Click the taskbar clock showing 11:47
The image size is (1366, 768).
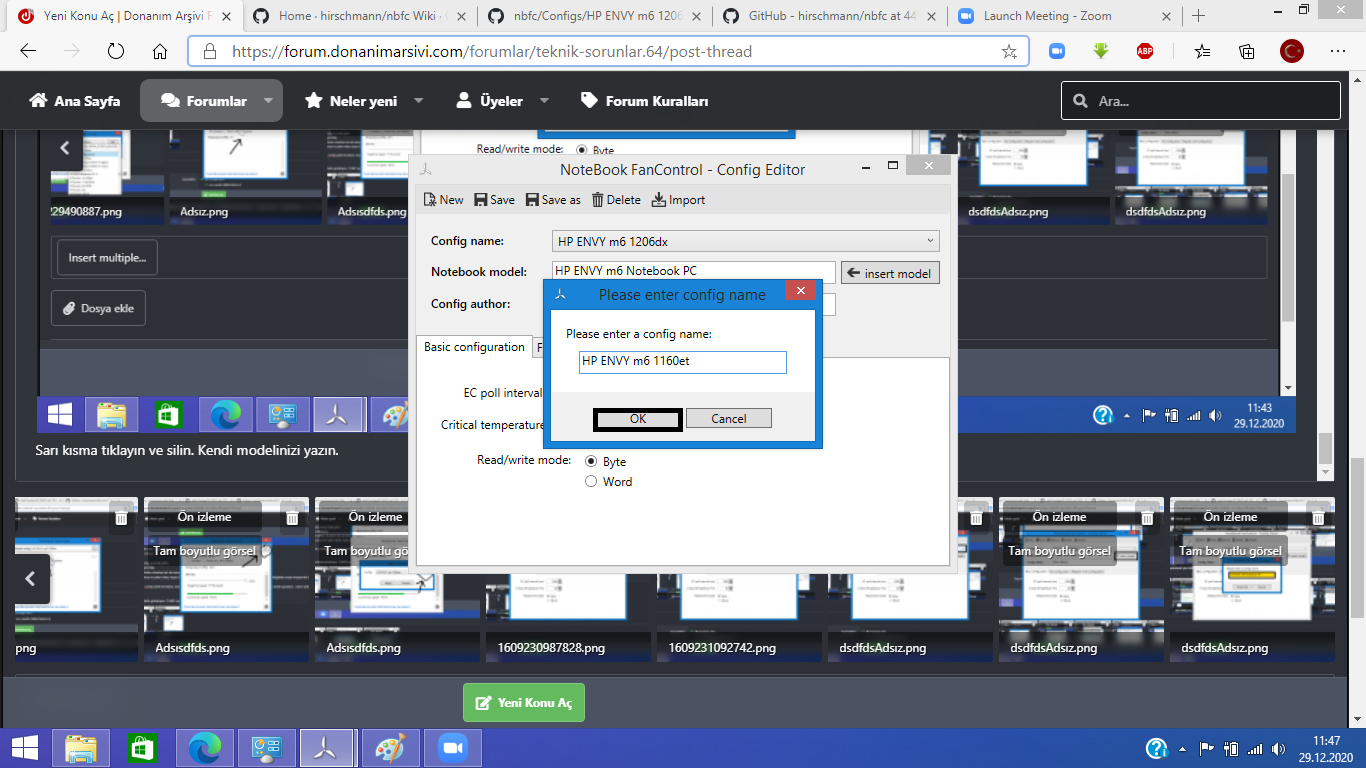(x=1326, y=748)
